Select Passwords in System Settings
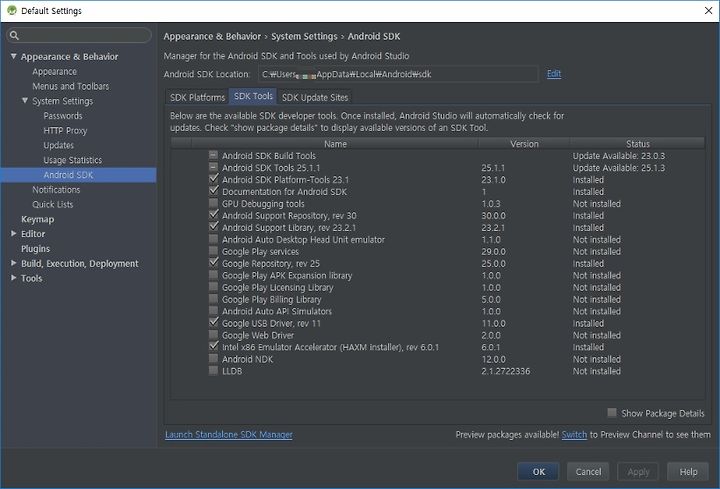Image resolution: width=720 pixels, height=489 pixels. point(63,116)
